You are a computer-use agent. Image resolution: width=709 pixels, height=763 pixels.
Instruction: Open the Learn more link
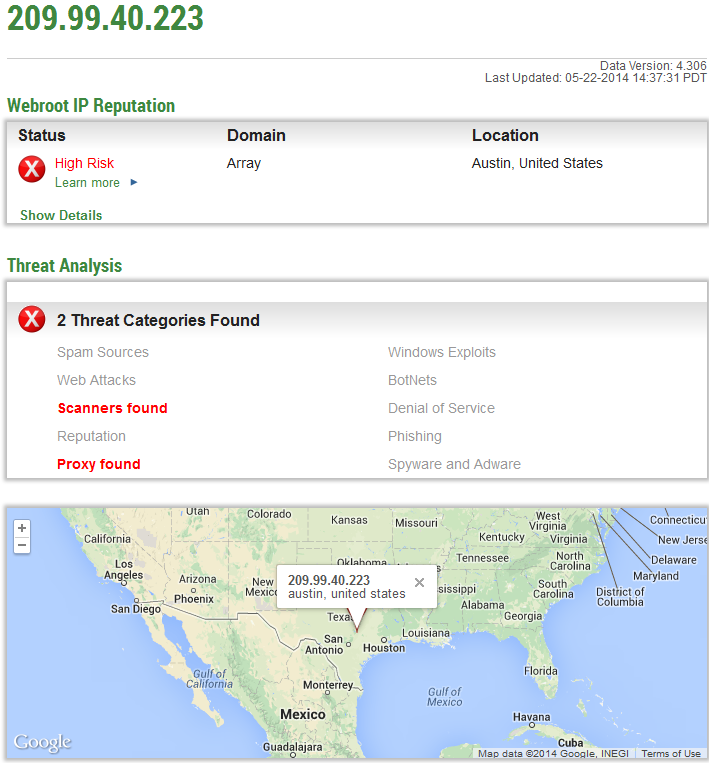click(x=87, y=182)
